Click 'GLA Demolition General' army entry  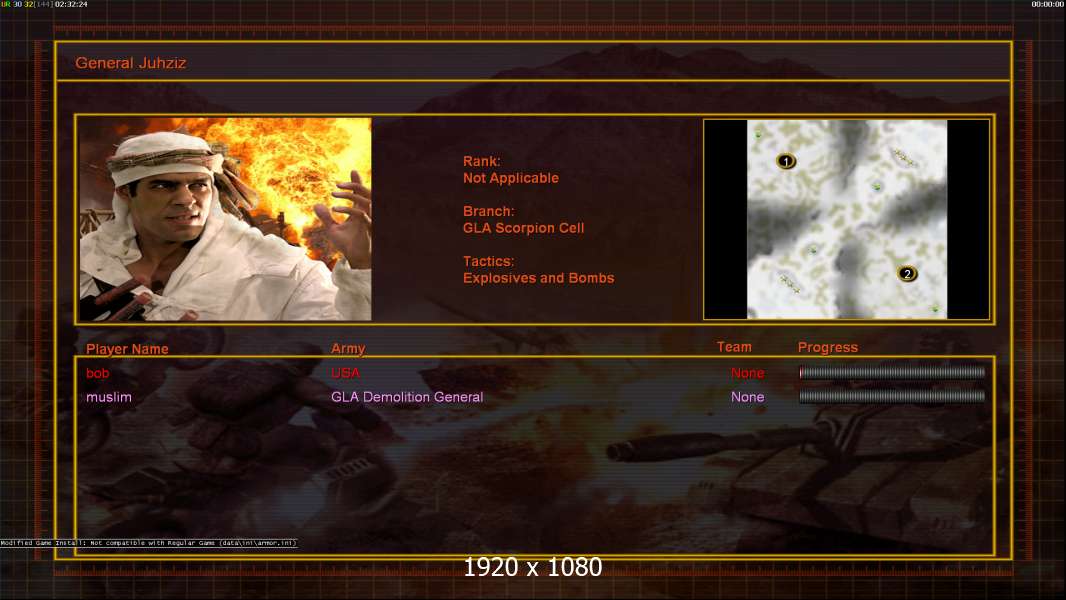pyautogui.click(x=407, y=397)
